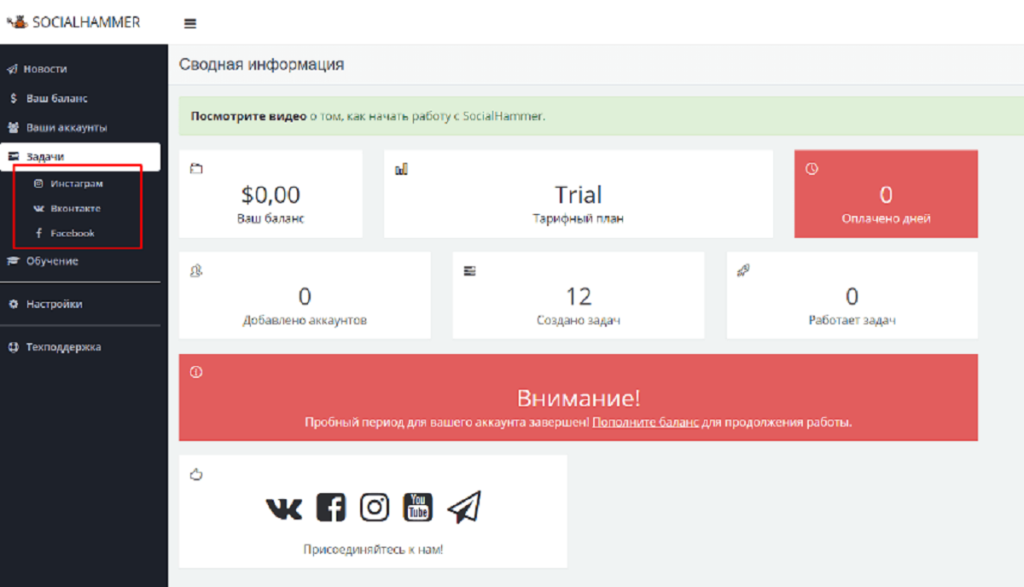Expand the Обучение sidebar section

coord(52,261)
